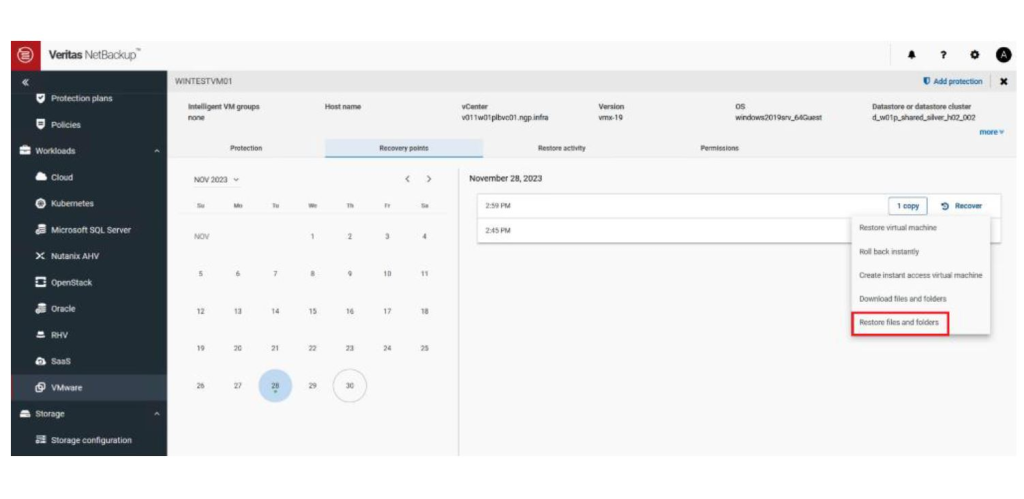Go to previous month in calendar
Image resolution: width=1024 pixels, height=499 pixels.
[408, 179]
